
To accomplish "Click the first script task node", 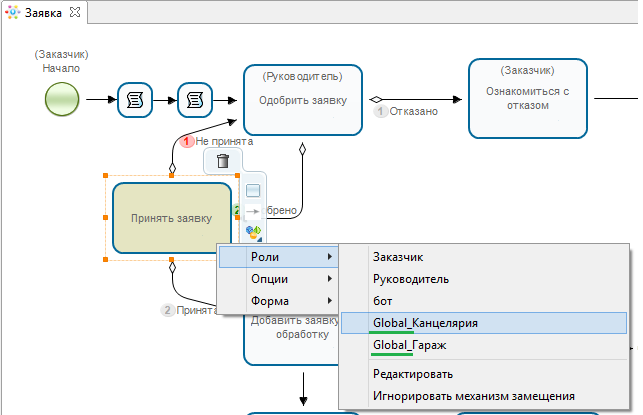I will coord(134,100).
